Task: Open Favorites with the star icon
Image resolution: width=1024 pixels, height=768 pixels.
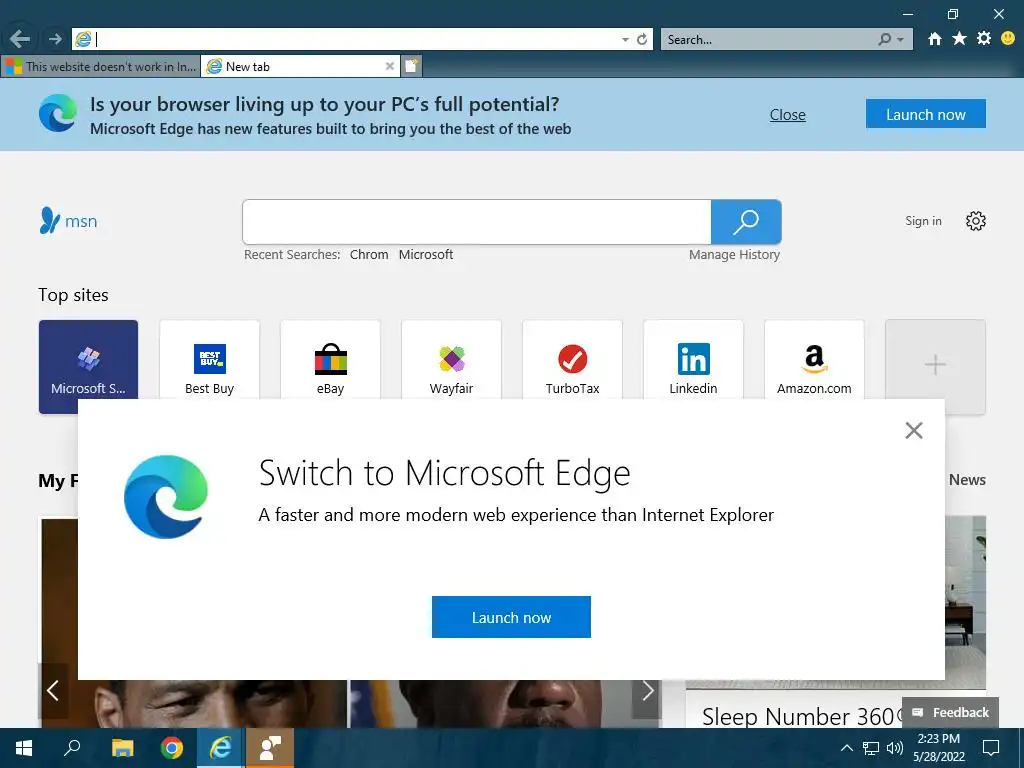Action: coord(959,39)
